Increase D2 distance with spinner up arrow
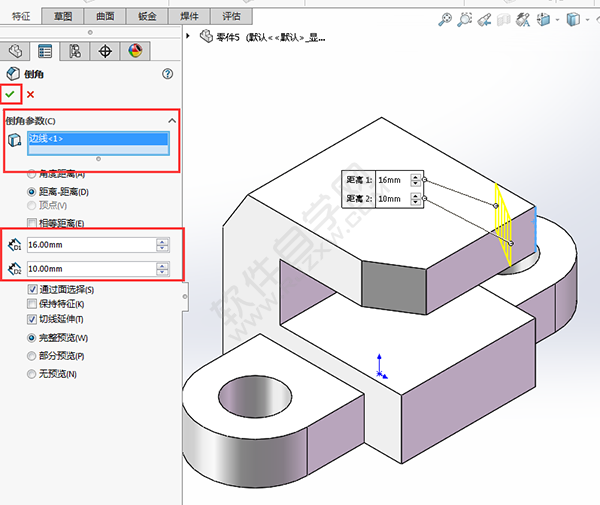 pyautogui.click(x=163, y=266)
